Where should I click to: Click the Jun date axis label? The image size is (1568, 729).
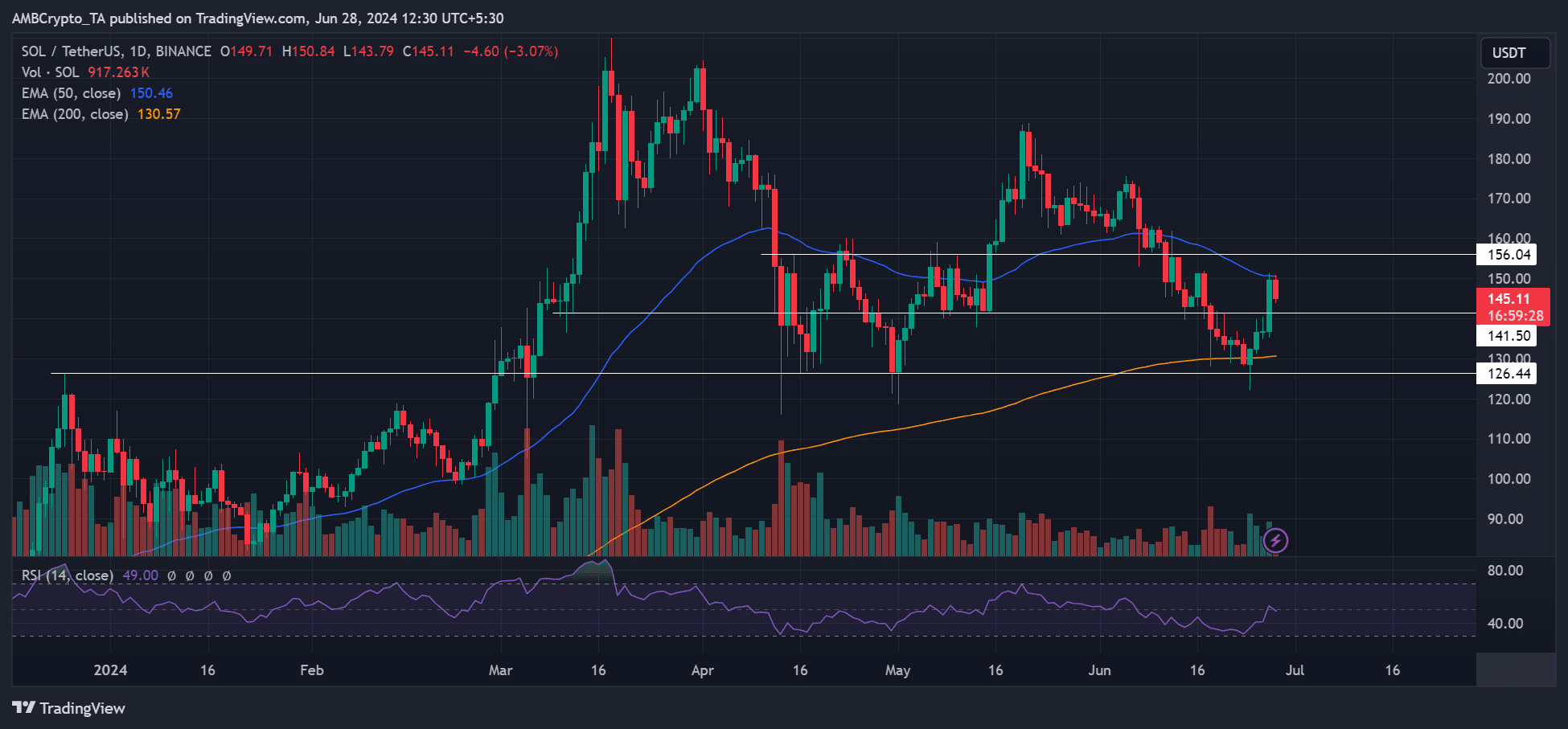pos(1099,670)
